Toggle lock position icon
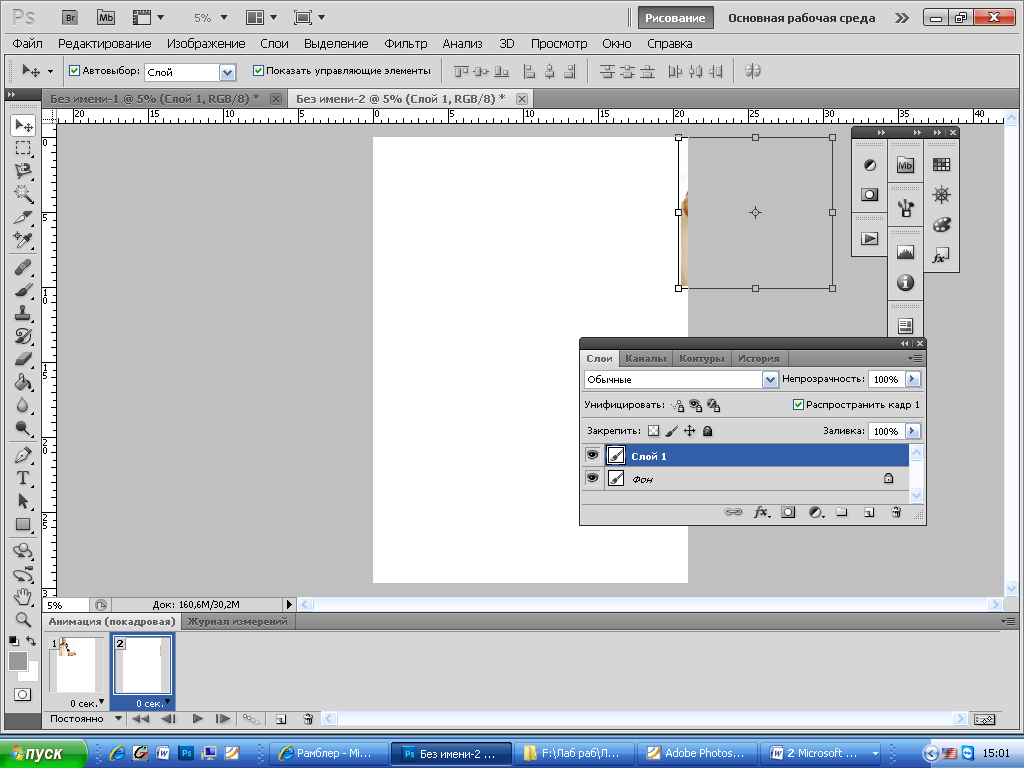Image resolution: width=1024 pixels, height=768 pixels. [690, 431]
